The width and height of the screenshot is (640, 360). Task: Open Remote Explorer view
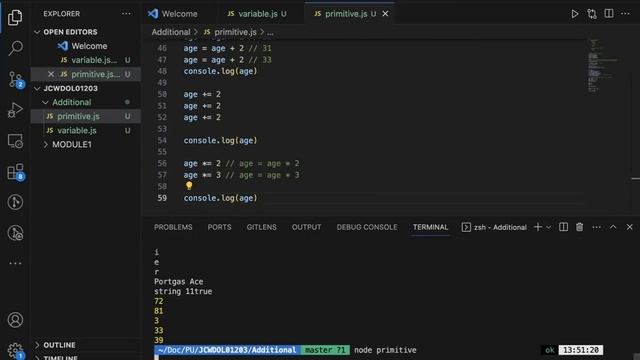tap(15, 141)
